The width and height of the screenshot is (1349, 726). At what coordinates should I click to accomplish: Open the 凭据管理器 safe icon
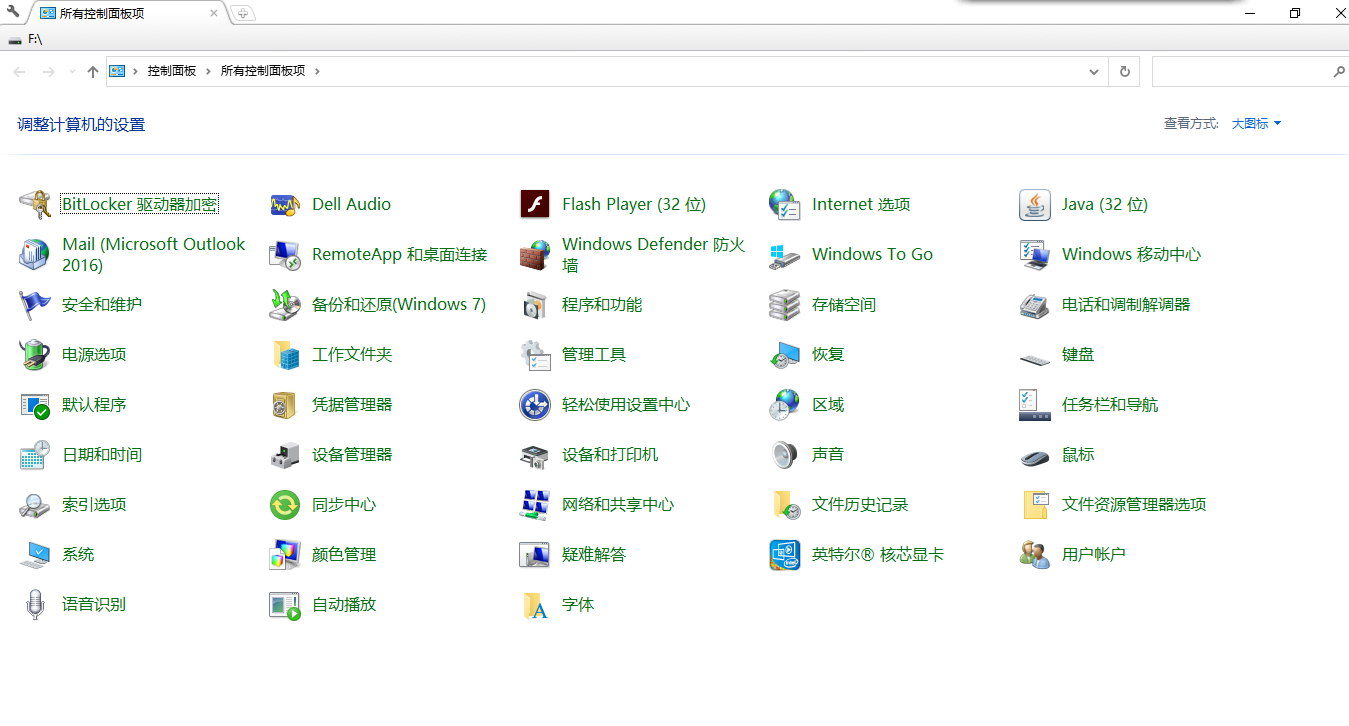(285, 405)
